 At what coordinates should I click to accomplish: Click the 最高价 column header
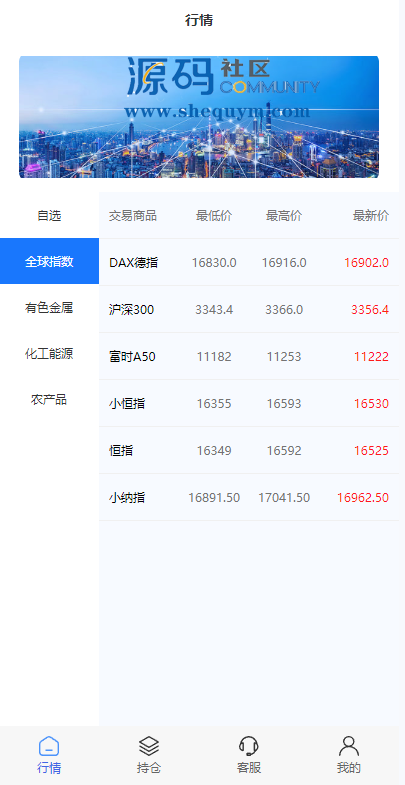coord(284,216)
